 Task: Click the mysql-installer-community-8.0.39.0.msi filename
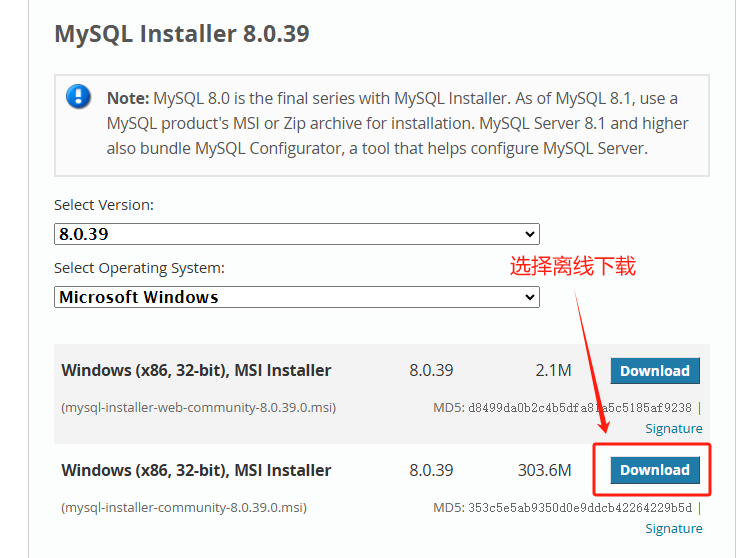coord(184,507)
